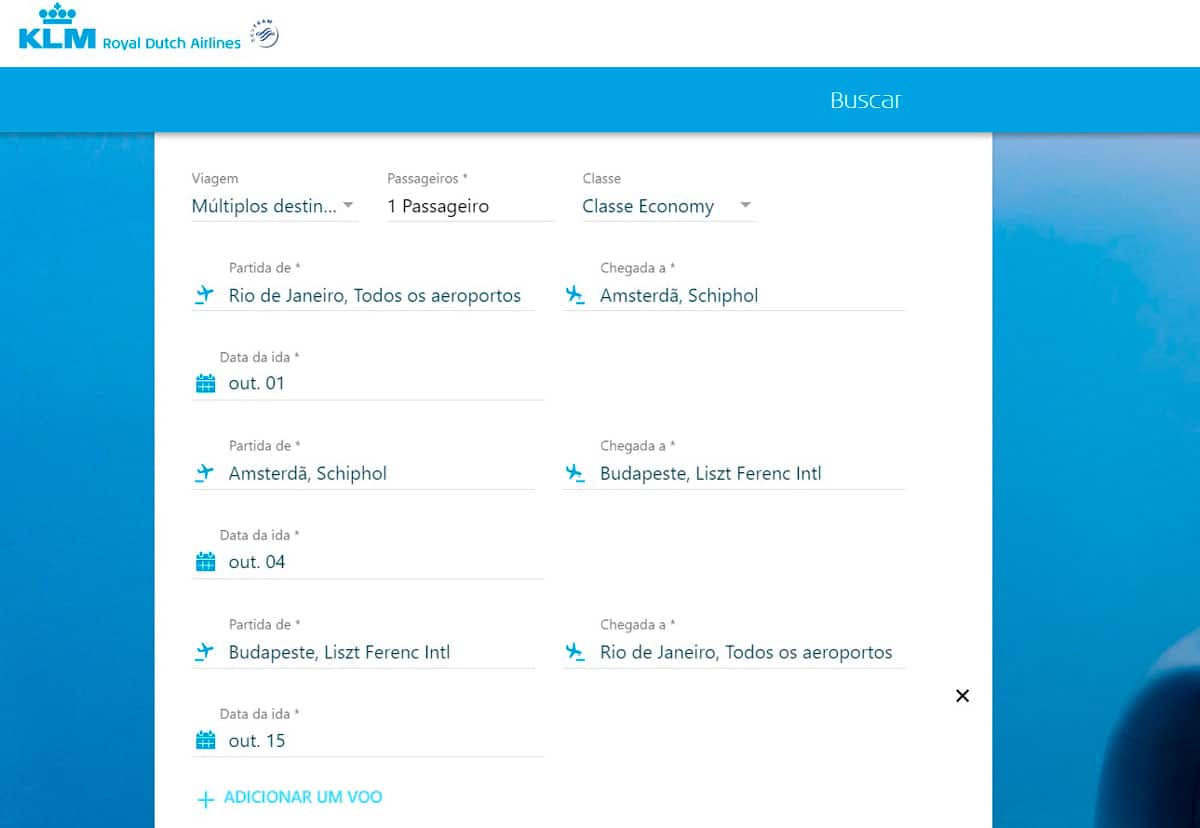Open the Classe Economy dropdown

[x=668, y=206]
